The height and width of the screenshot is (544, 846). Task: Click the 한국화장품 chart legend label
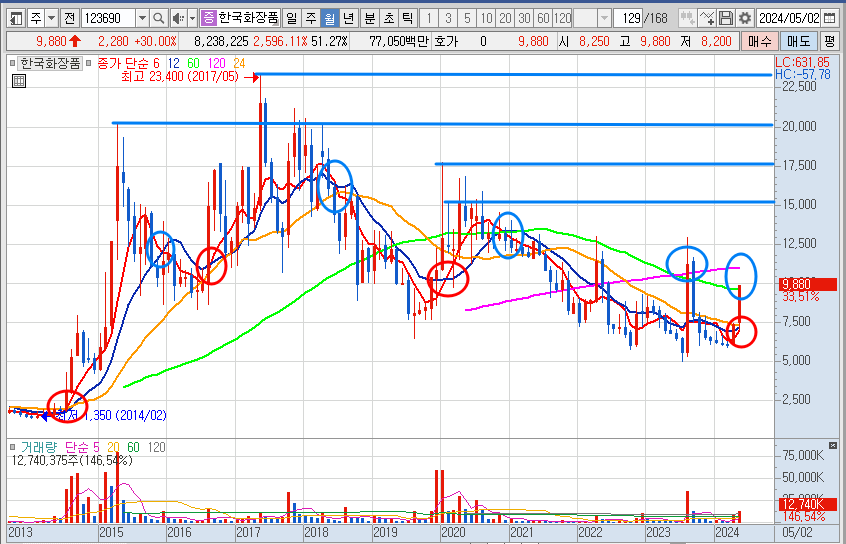coord(50,64)
